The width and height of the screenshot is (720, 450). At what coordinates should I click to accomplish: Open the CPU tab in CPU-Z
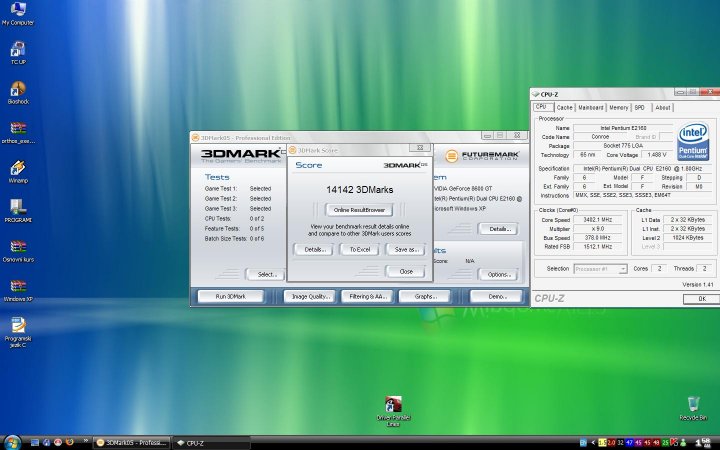point(541,107)
